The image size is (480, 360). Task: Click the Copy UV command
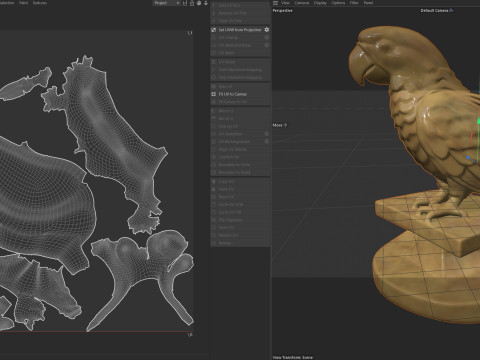[x=240, y=182]
